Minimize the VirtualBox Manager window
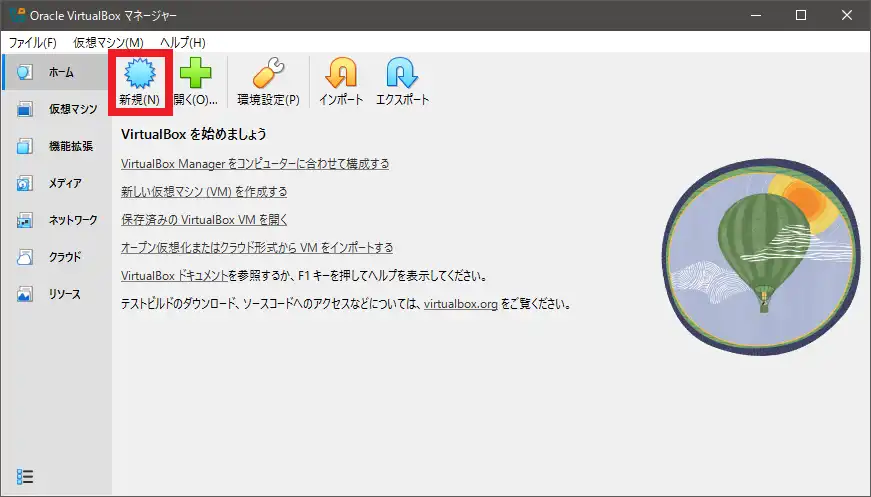The image size is (871, 497). (x=755, y=15)
